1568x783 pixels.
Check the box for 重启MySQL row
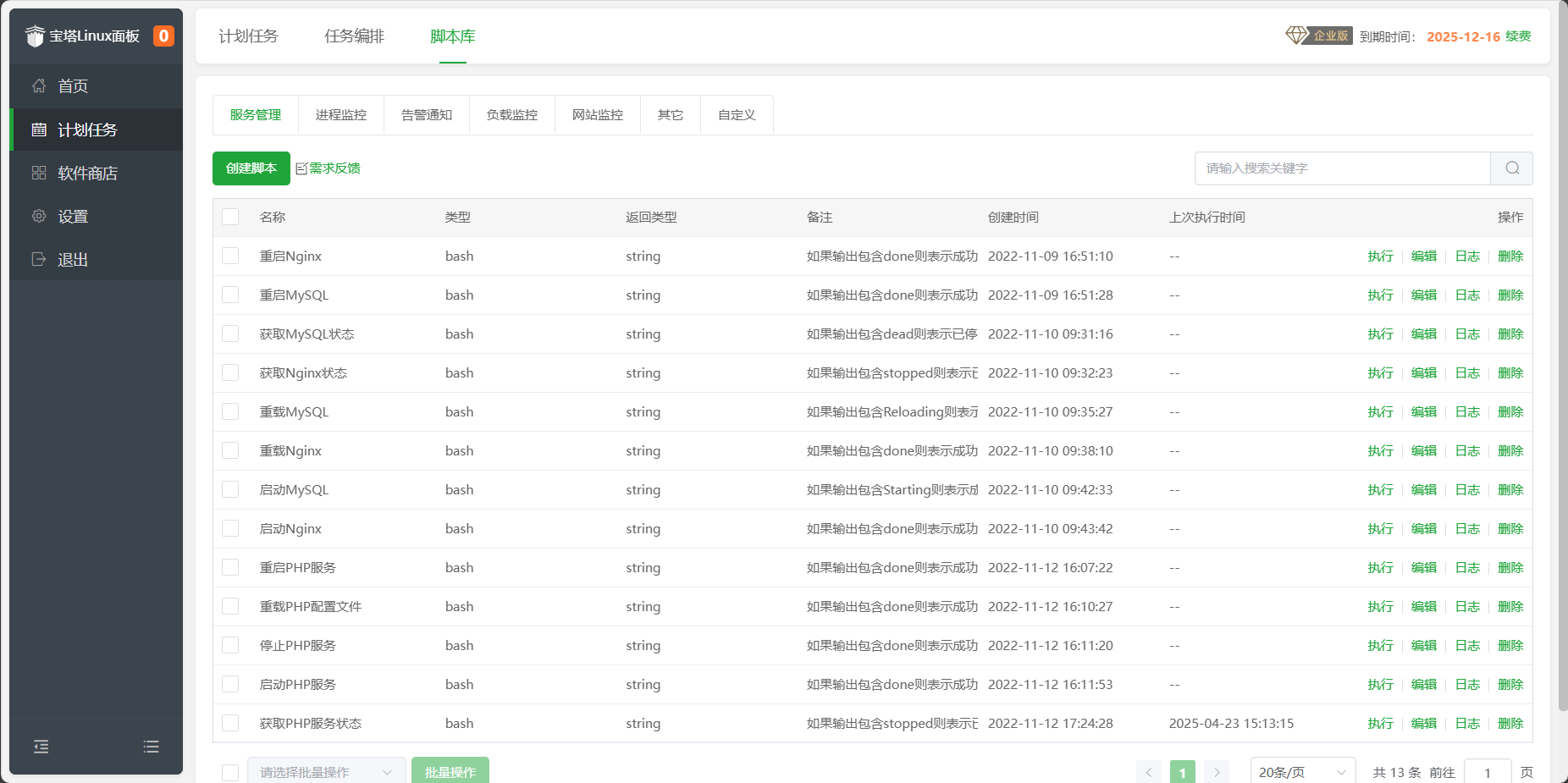coord(230,295)
